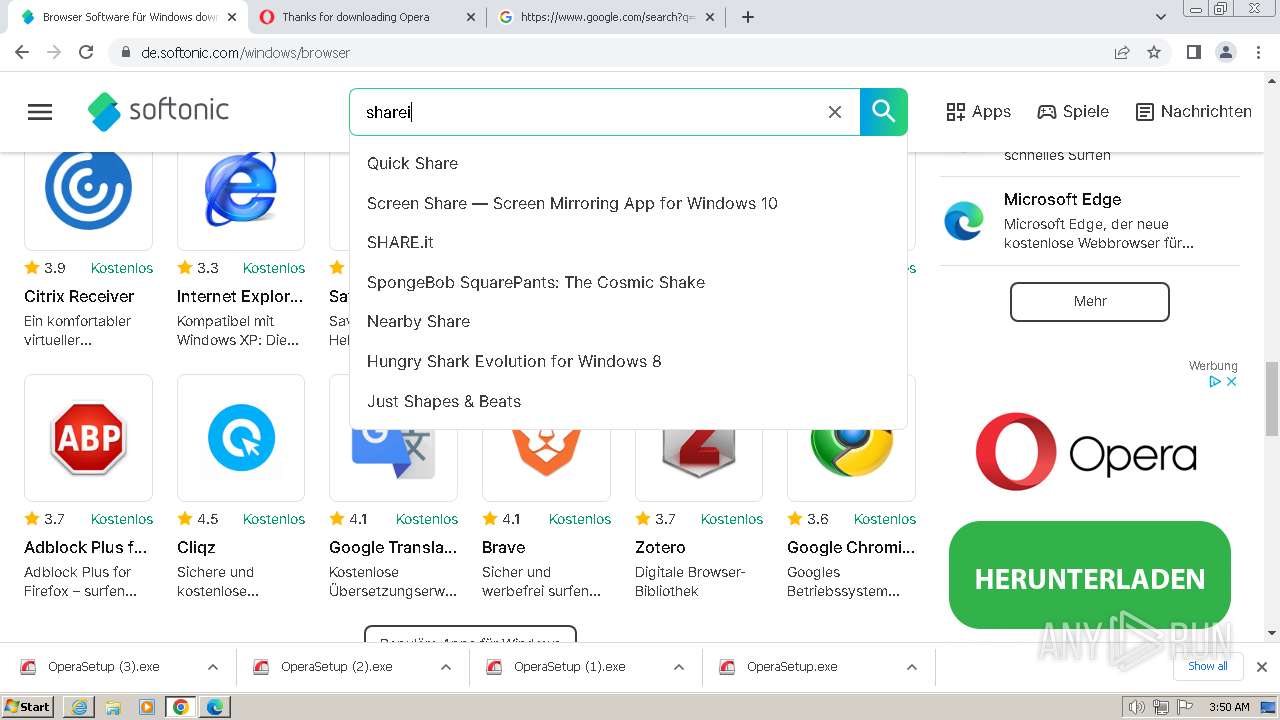The width and height of the screenshot is (1280, 720).
Task: Open the OperaSetup.exe downloaded file
Action: pyautogui.click(x=792, y=667)
